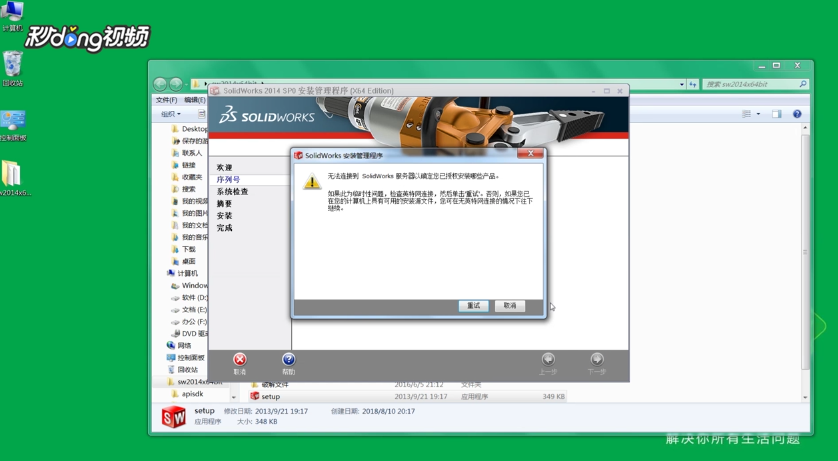Select the setup application file row
The width and height of the screenshot is (838, 461).
407,396
